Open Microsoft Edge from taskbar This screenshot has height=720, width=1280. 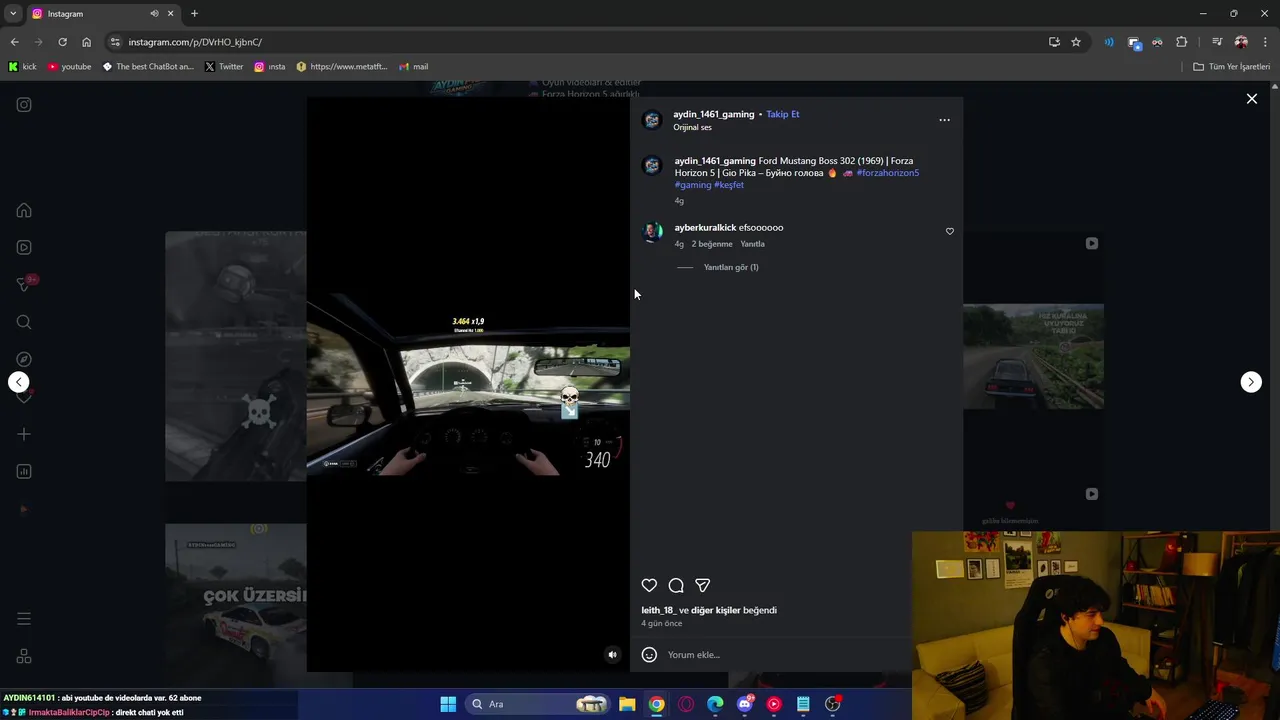(715, 704)
